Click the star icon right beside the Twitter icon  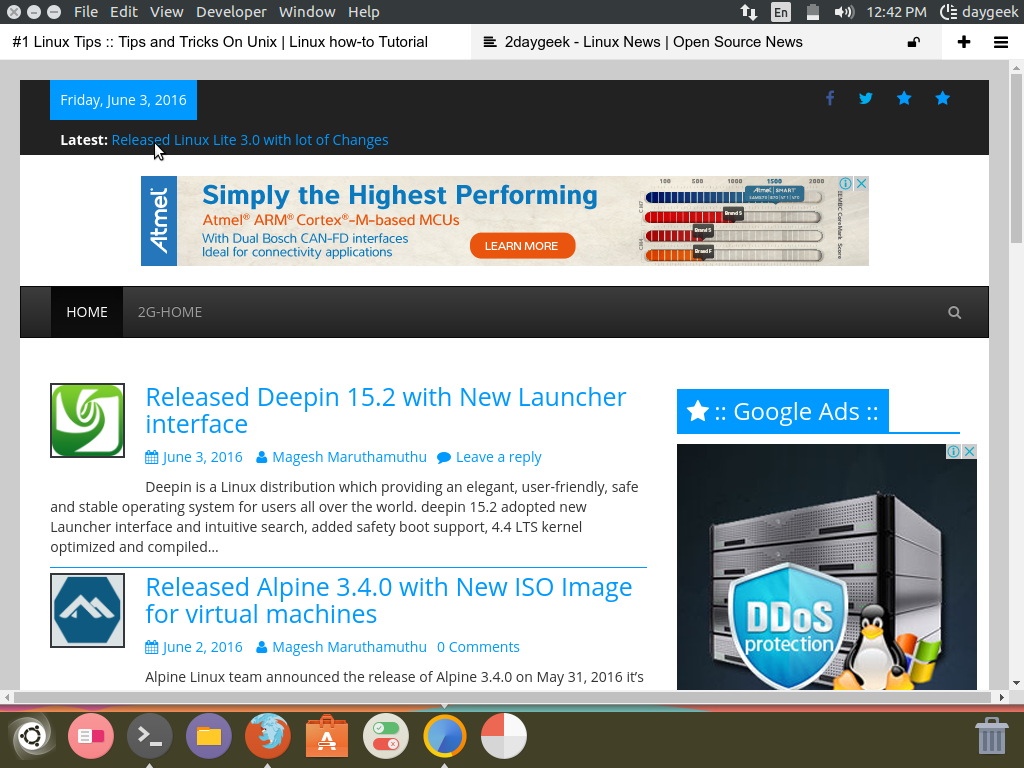[x=904, y=99]
